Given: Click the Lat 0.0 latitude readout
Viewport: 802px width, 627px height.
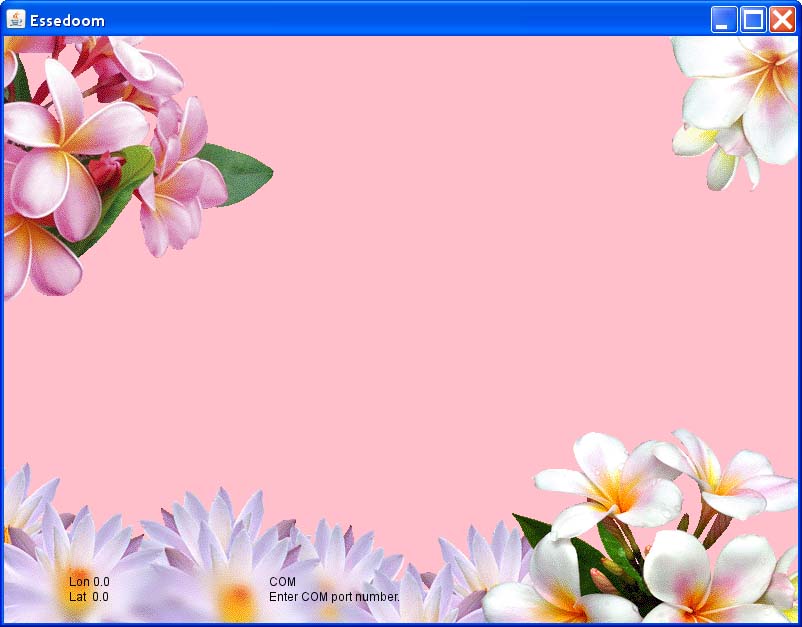Looking at the screenshot, I should 89,597.
